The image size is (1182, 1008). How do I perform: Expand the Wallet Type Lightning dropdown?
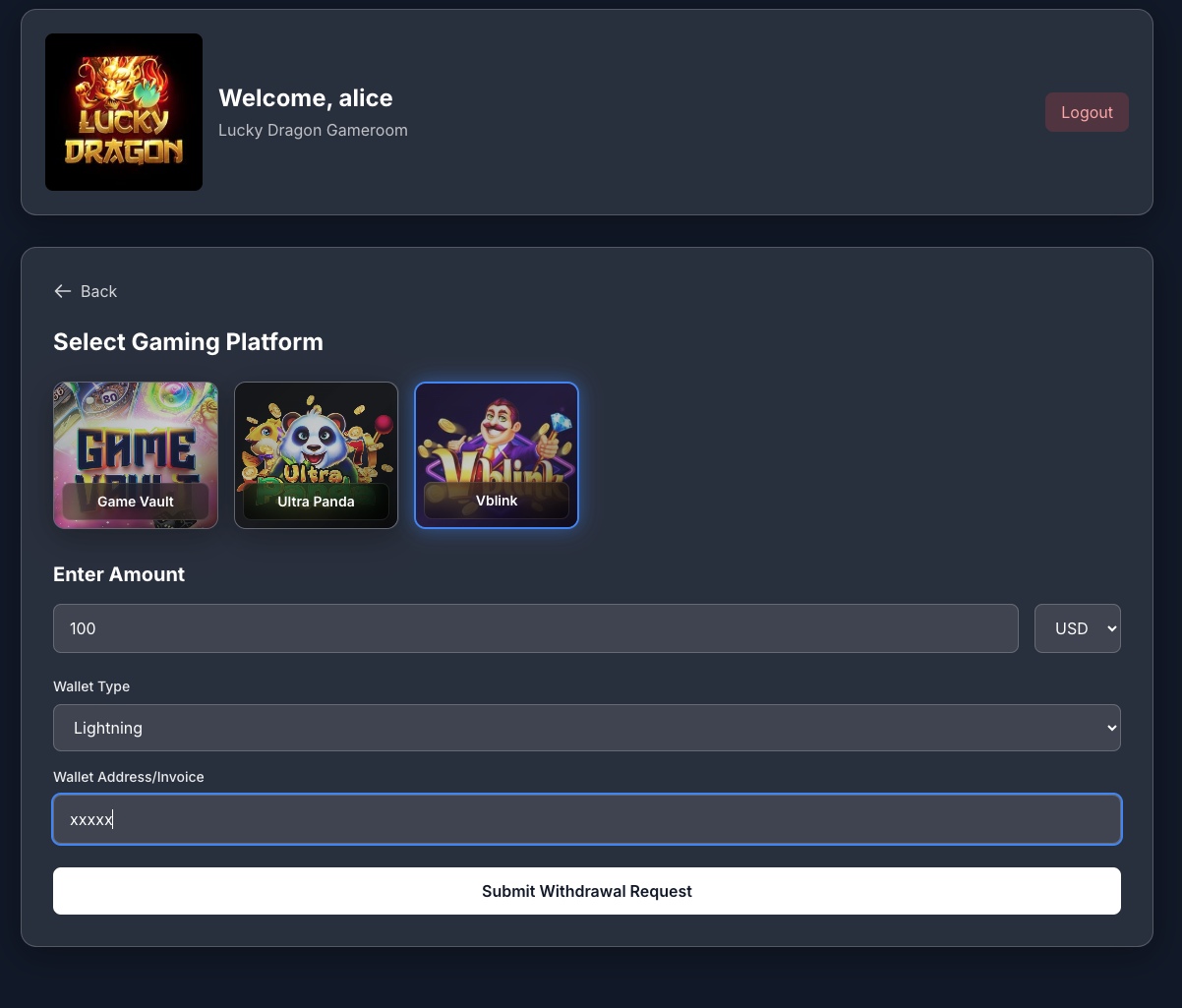point(586,728)
